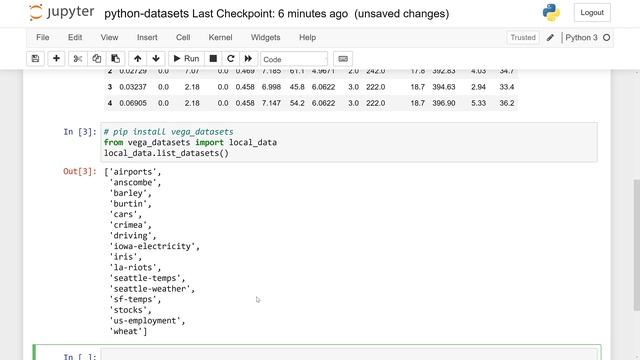The image size is (640, 360).
Task: Open the Cell menu
Action: [183, 37]
